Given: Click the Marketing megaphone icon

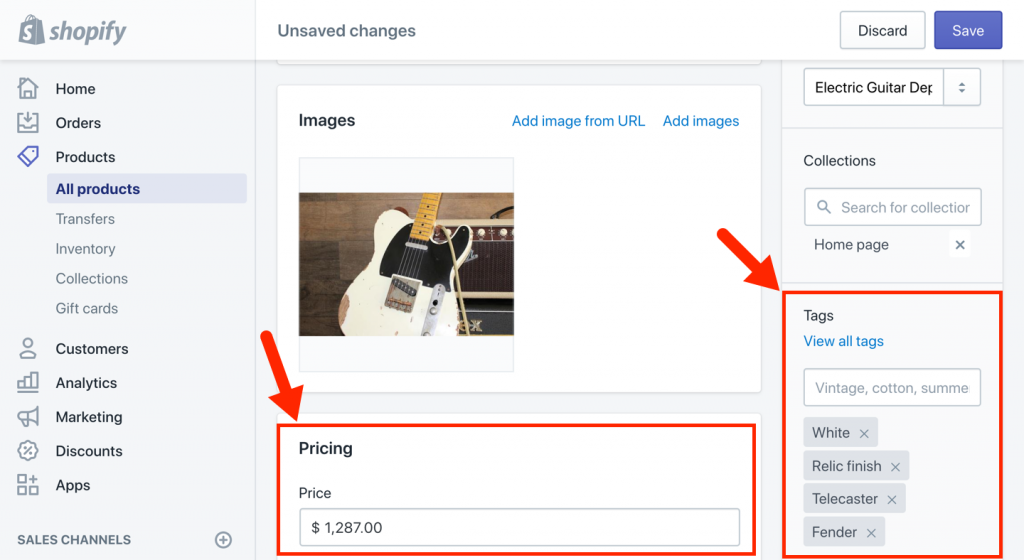Looking at the screenshot, I should point(28,417).
